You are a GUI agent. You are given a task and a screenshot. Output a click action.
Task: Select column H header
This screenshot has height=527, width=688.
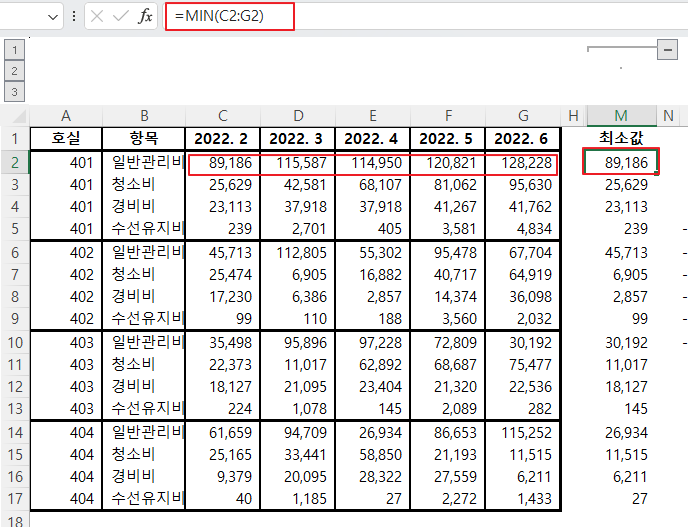coord(573,116)
